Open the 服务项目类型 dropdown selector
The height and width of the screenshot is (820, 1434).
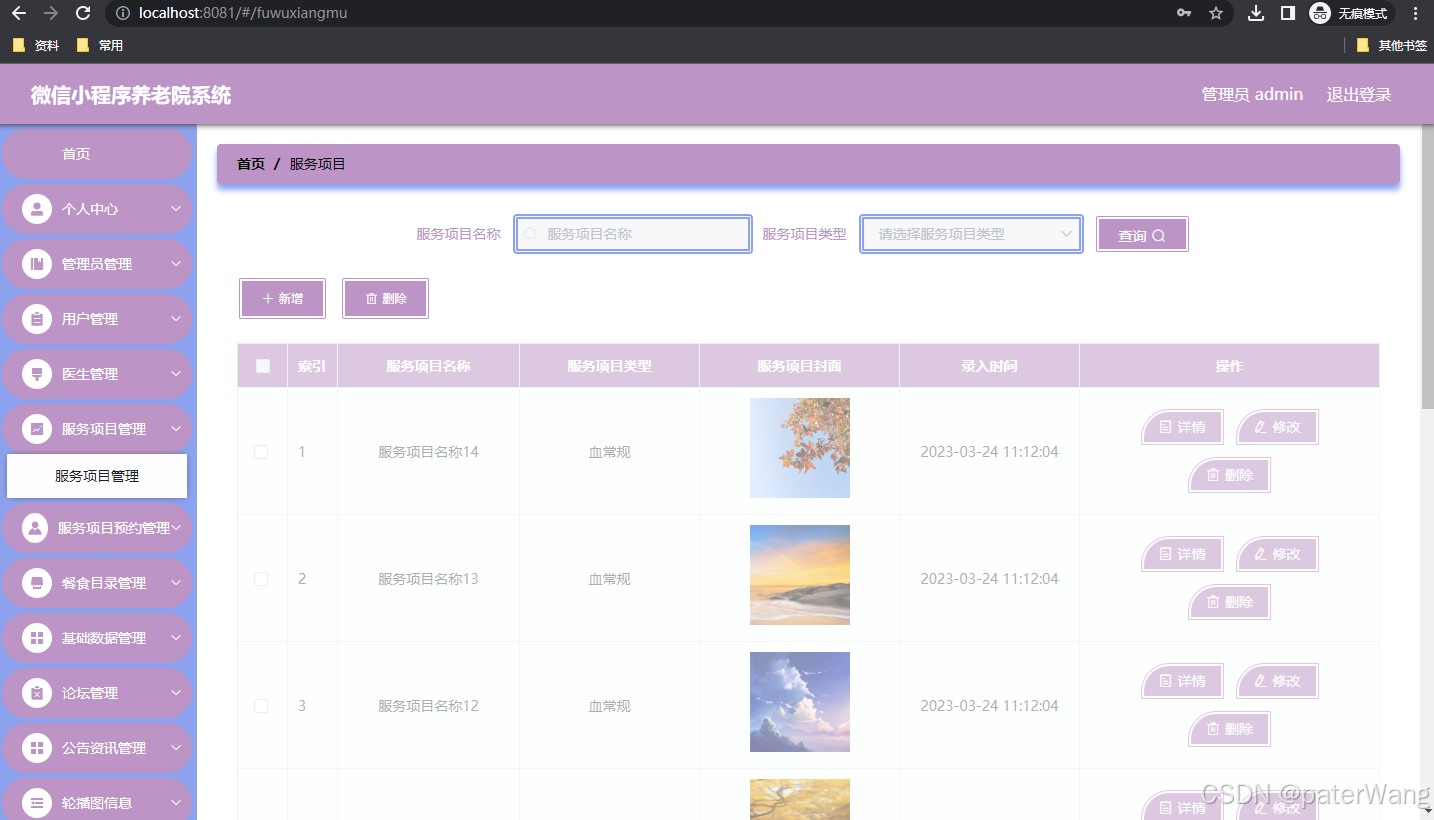coord(971,234)
